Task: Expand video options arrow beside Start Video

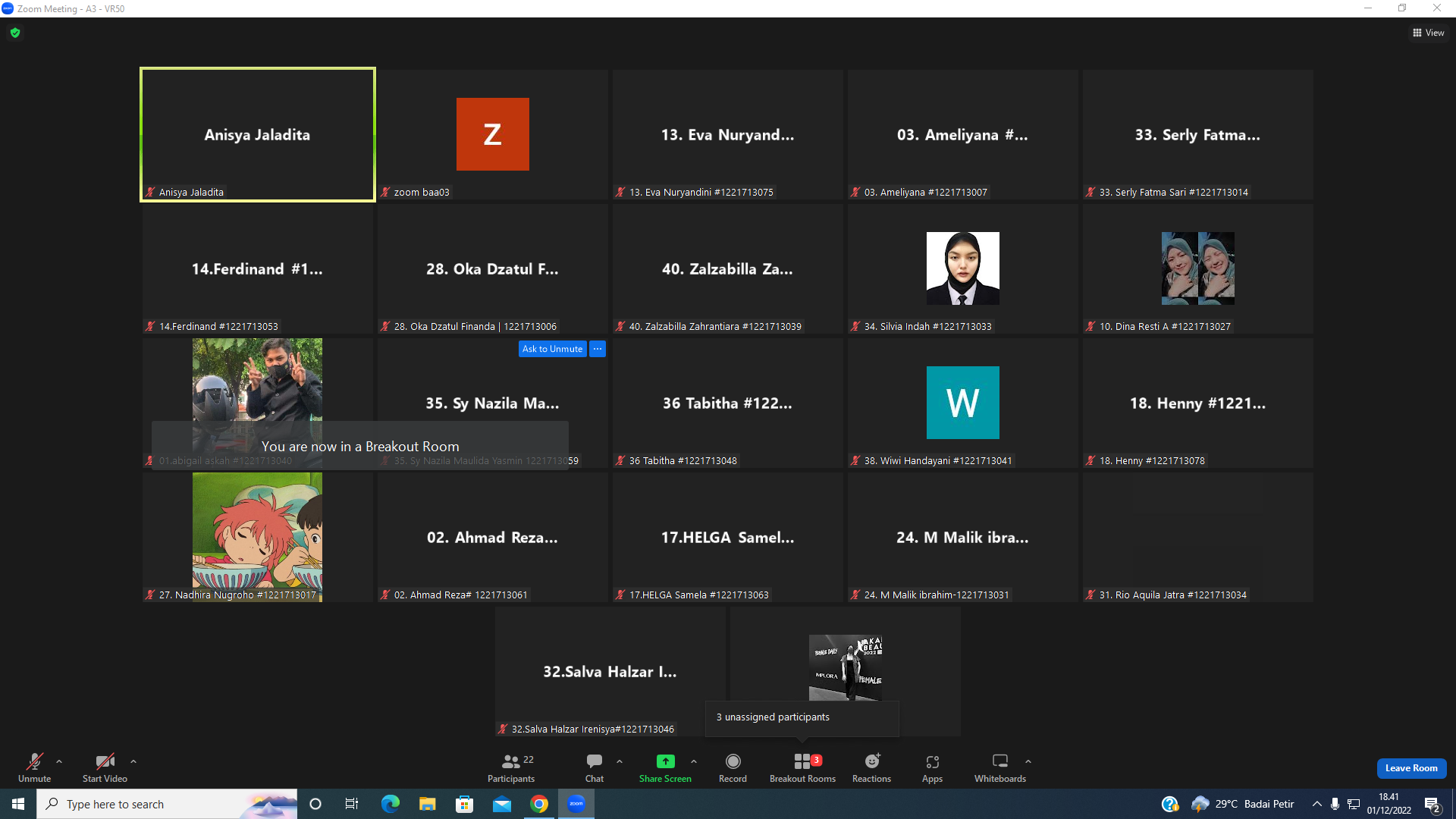Action: pyautogui.click(x=133, y=761)
